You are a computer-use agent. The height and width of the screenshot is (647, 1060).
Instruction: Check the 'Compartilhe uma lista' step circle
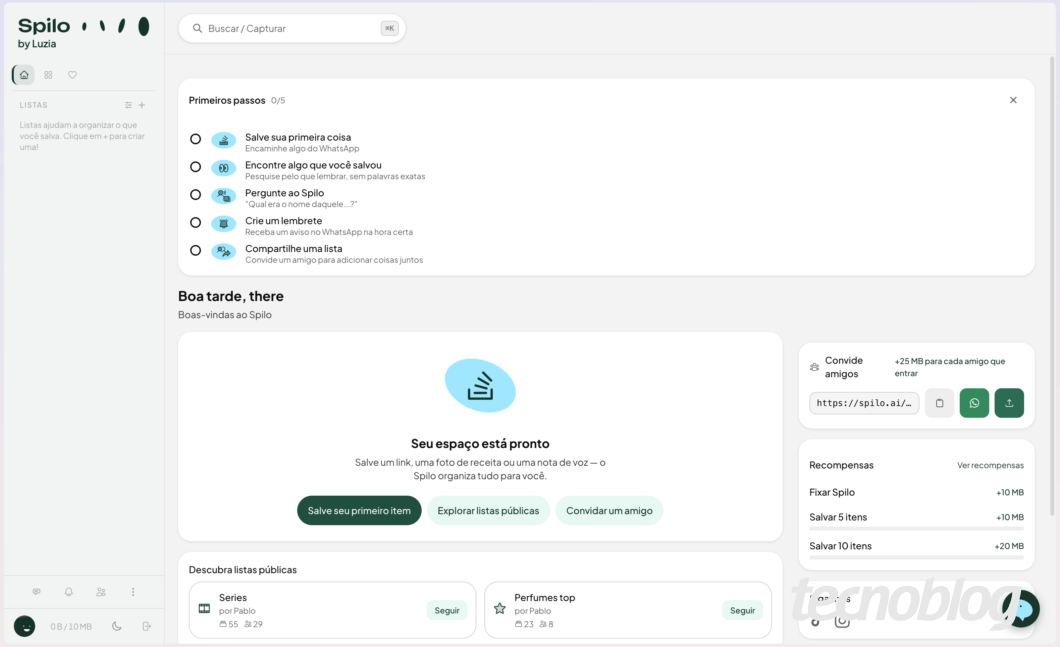(195, 250)
